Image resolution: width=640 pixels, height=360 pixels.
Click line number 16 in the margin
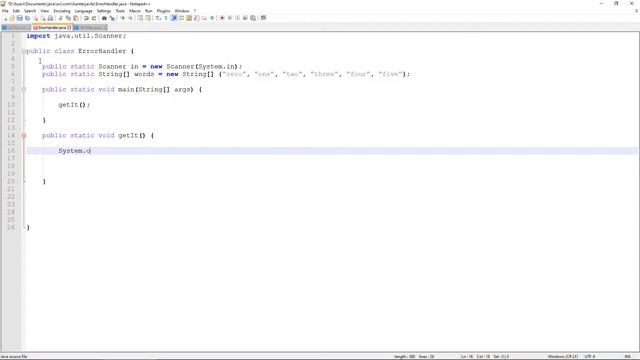pyautogui.click(x=11, y=151)
